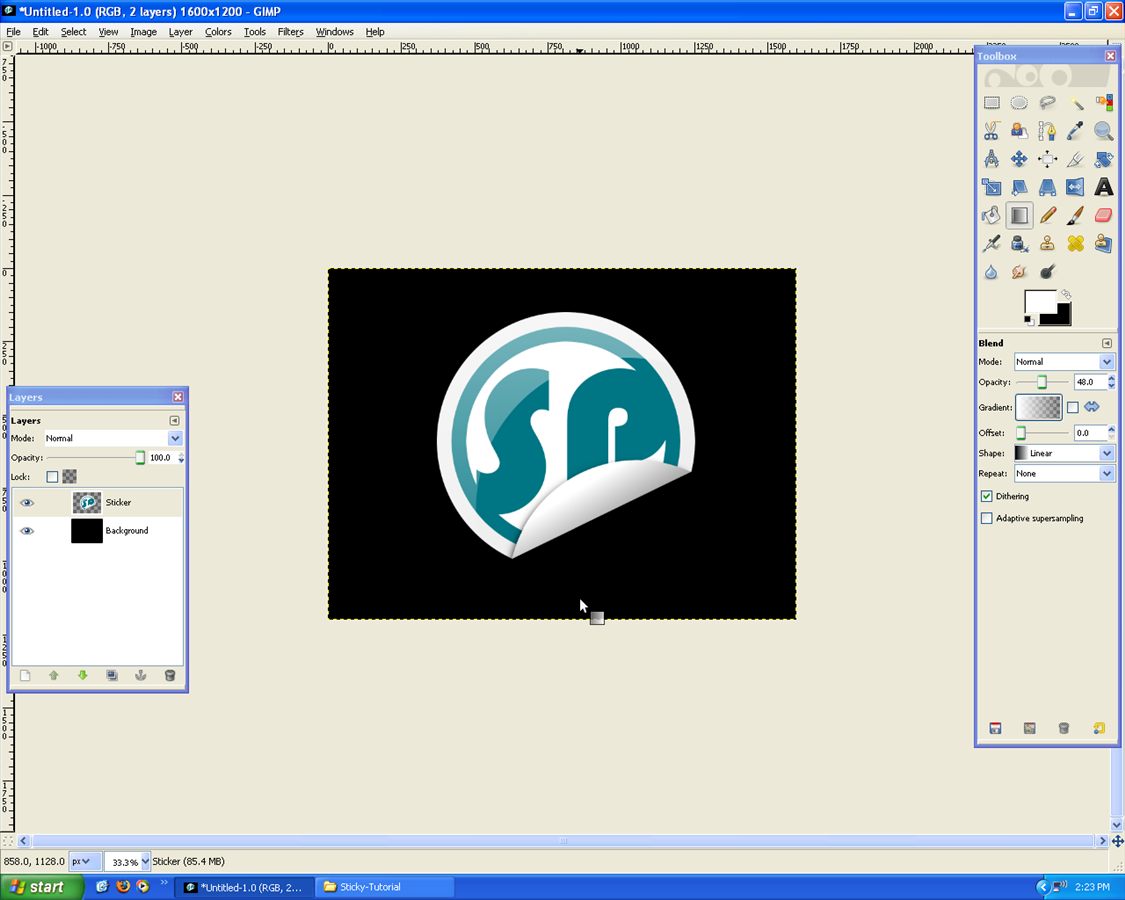Lower the selected layer with green down arrow

tap(83, 675)
